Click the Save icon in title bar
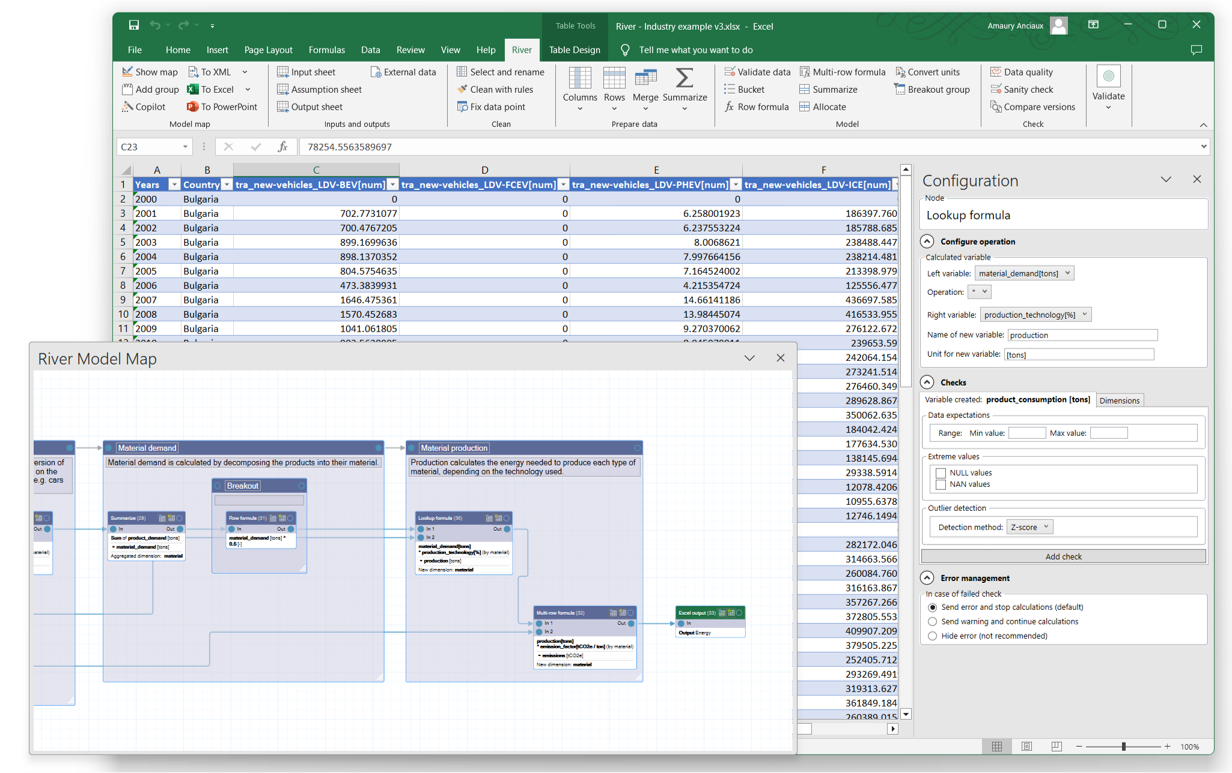1232x773 pixels. point(134,25)
